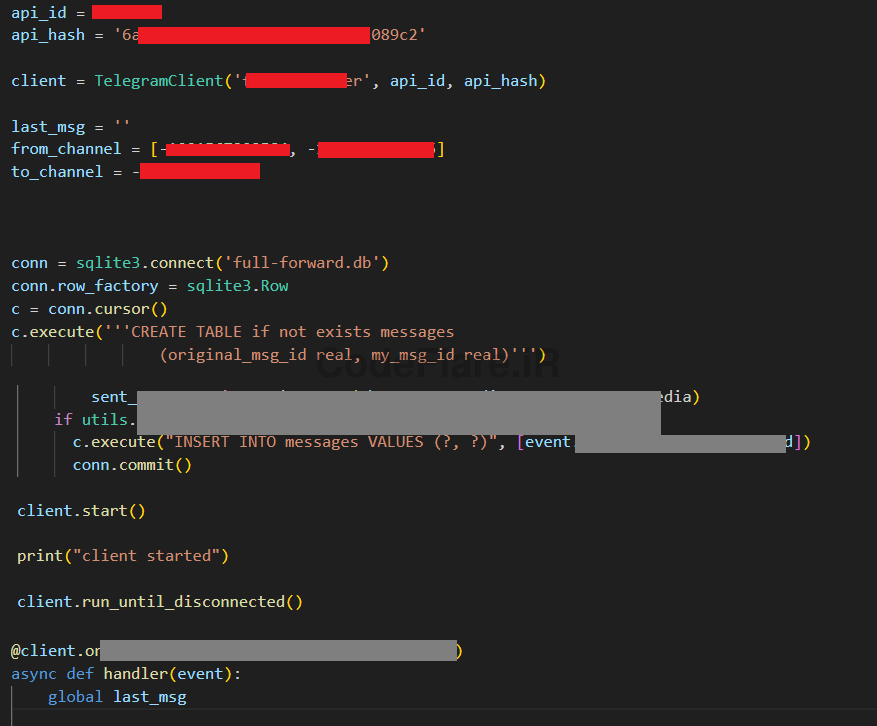Image resolution: width=877 pixels, height=726 pixels.
Task: Click the conn.cursor() call
Action: 108,309
